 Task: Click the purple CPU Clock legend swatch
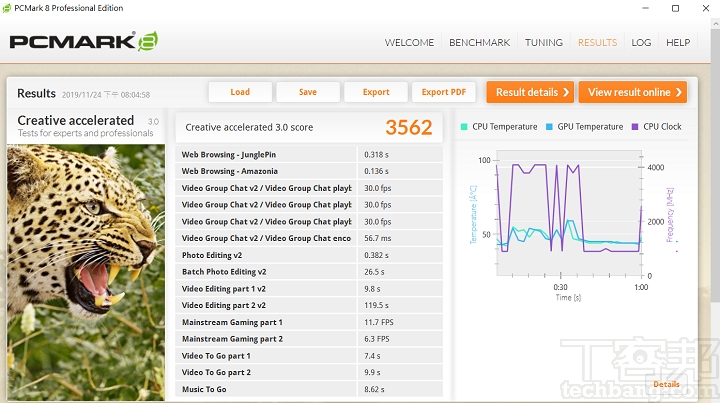635,127
